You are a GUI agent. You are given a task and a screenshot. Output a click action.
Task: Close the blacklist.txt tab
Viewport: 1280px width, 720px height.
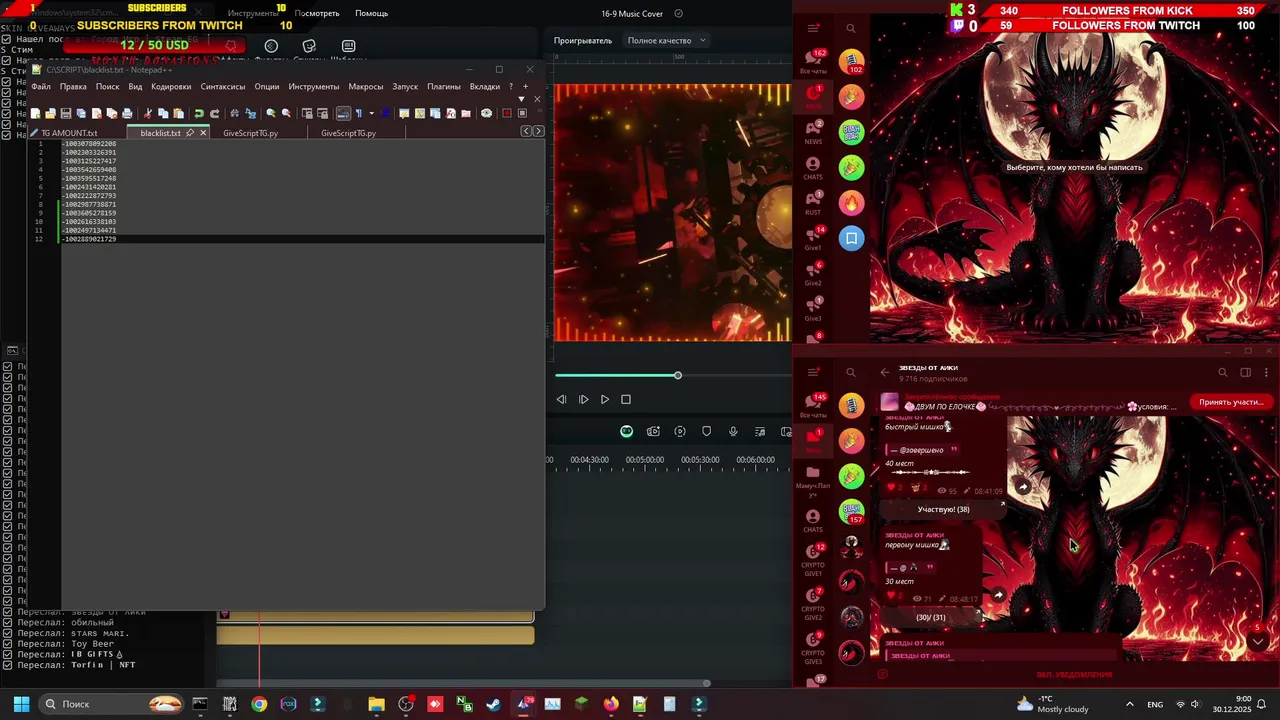pyautogui.click(x=203, y=133)
